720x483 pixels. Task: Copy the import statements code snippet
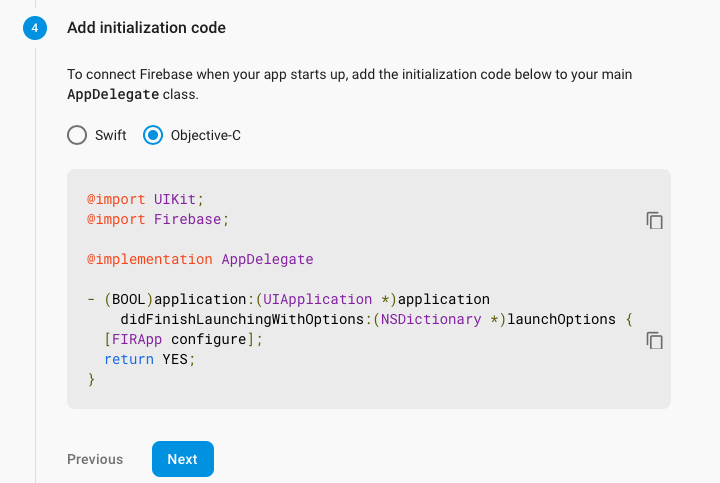point(654,220)
